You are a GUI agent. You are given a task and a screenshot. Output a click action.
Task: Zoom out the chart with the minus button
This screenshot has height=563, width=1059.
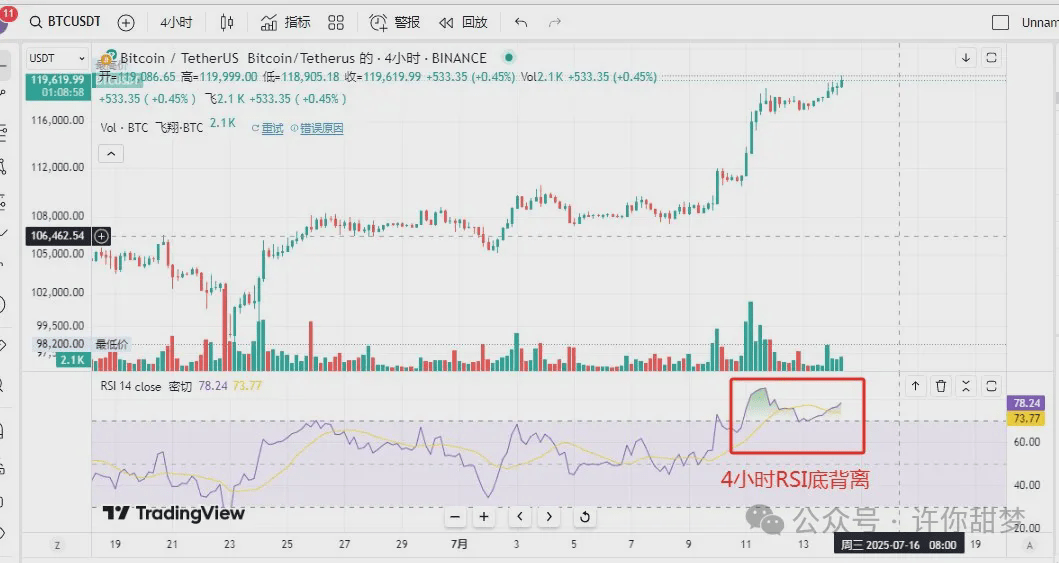coord(455,517)
